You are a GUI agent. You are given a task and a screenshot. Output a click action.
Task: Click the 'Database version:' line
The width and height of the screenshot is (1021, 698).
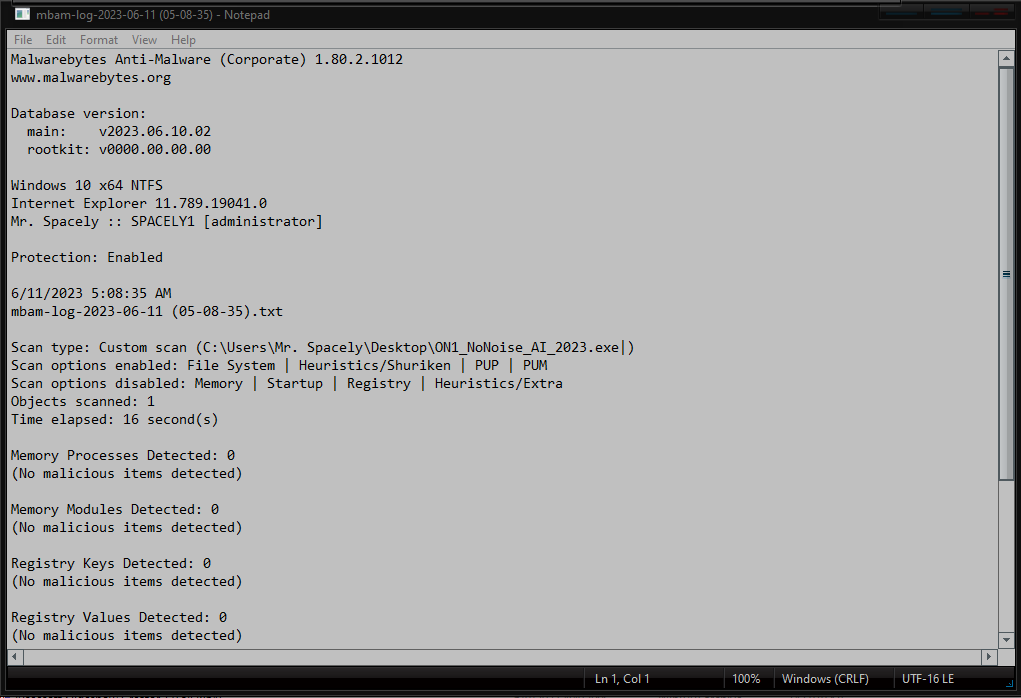(78, 113)
